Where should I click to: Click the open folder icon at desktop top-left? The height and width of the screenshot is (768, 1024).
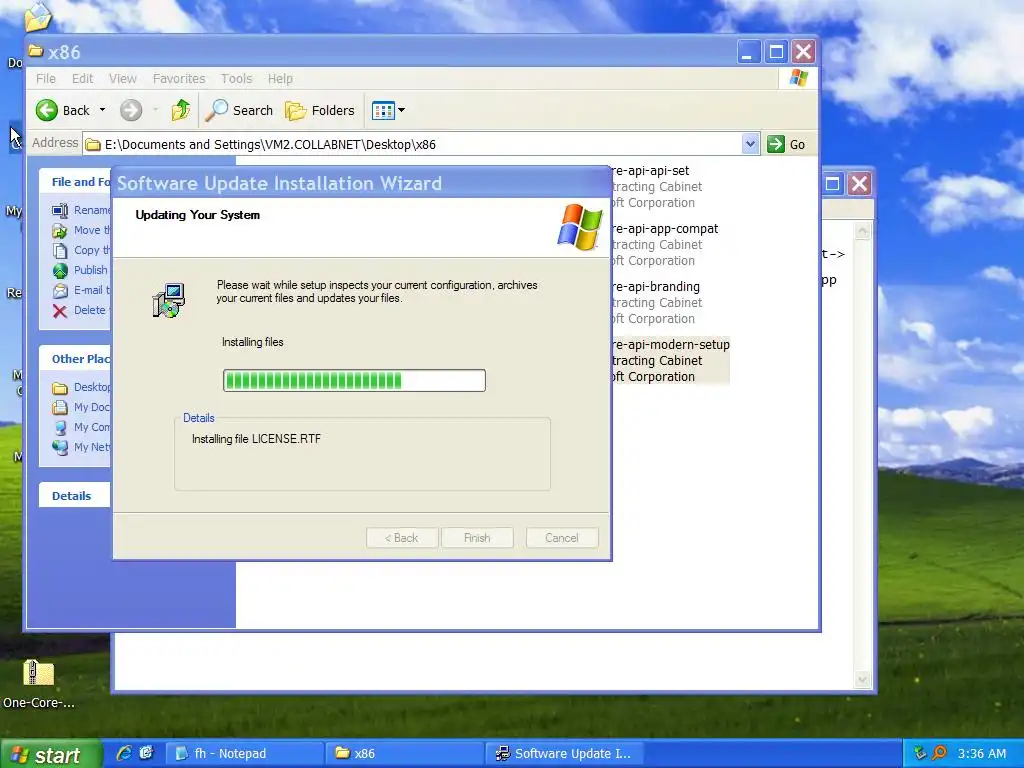pyautogui.click(x=38, y=16)
